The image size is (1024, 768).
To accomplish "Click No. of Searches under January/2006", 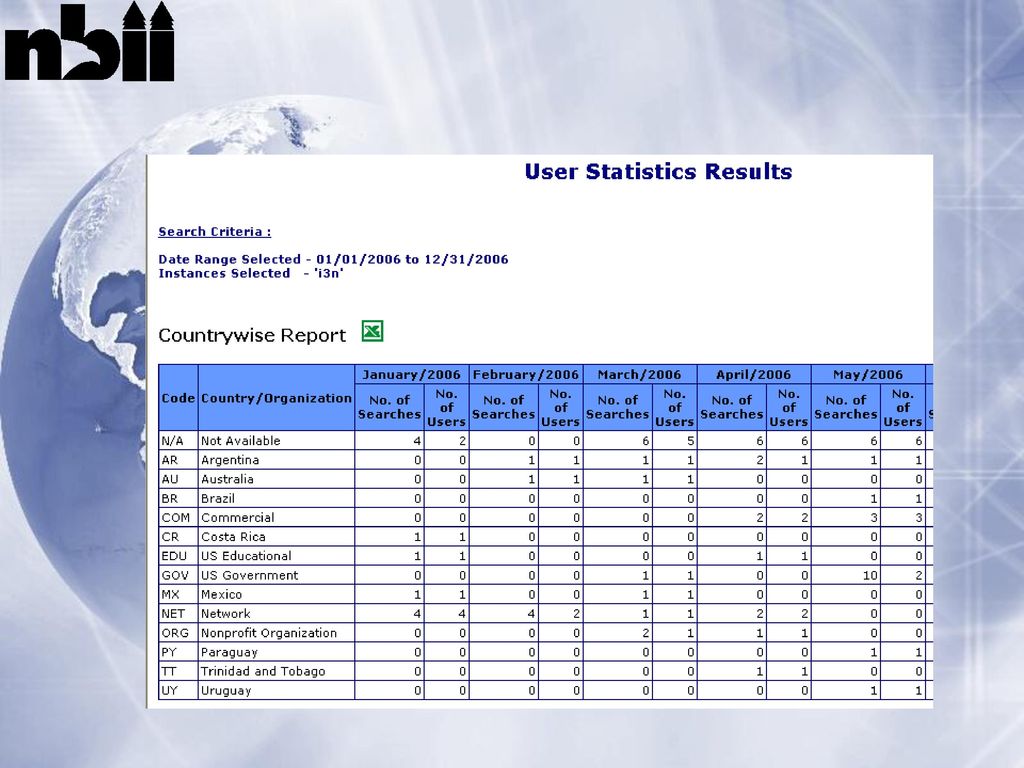I will click(389, 408).
